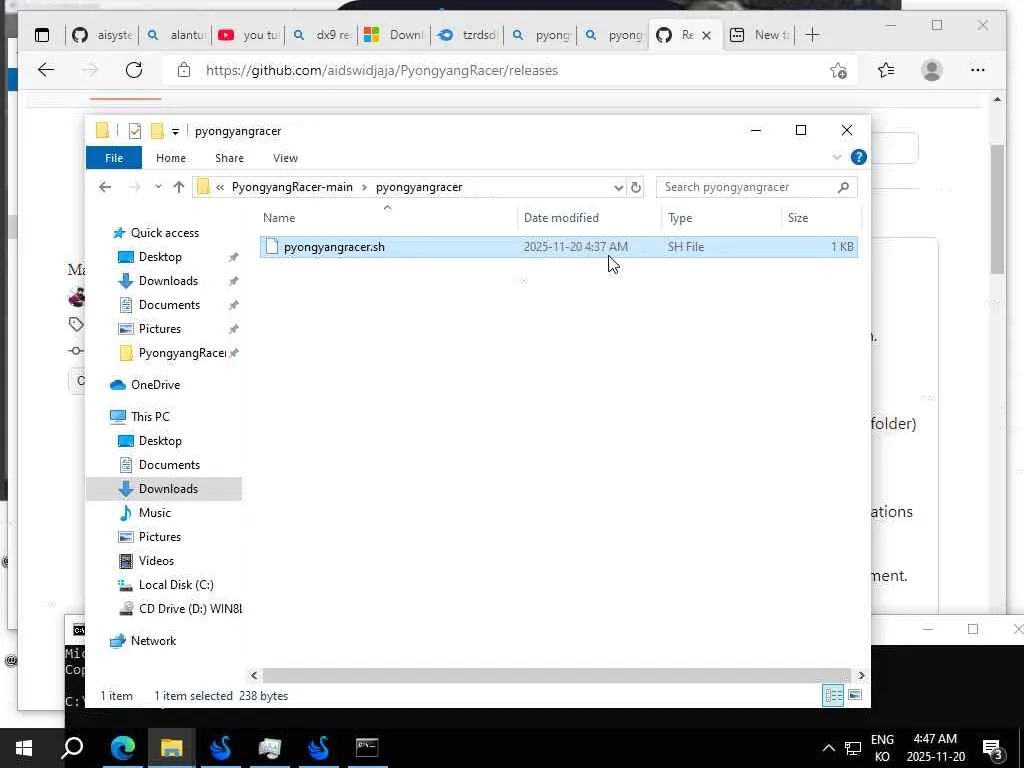Screen dimensions: 1024x768
Task: Select Network in navigation pane
Action: tap(153, 641)
